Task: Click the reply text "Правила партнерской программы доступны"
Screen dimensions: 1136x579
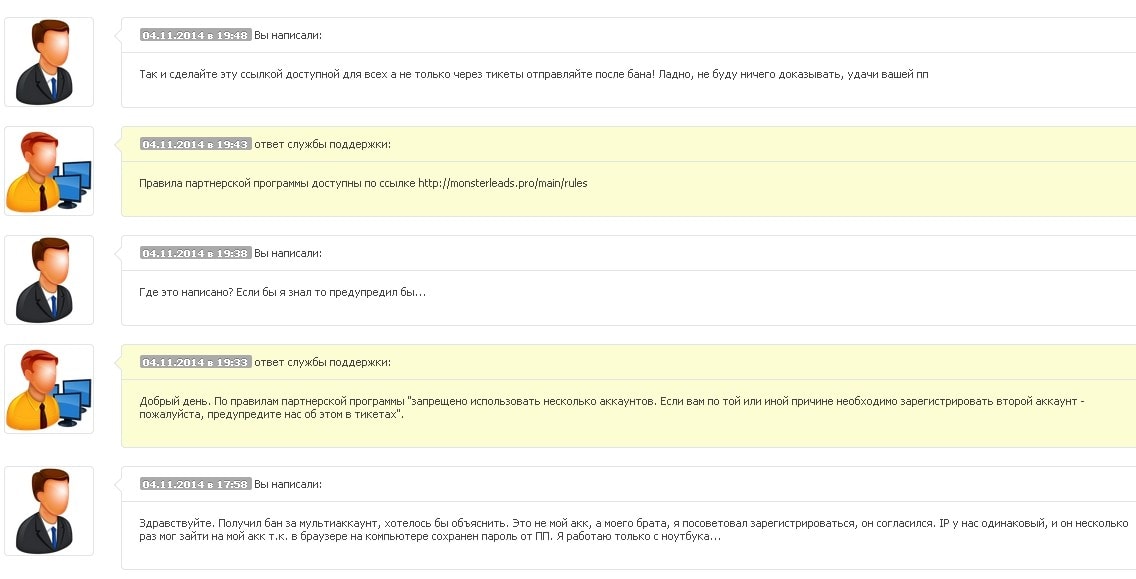Action: pyautogui.click(x=277, y=184)
